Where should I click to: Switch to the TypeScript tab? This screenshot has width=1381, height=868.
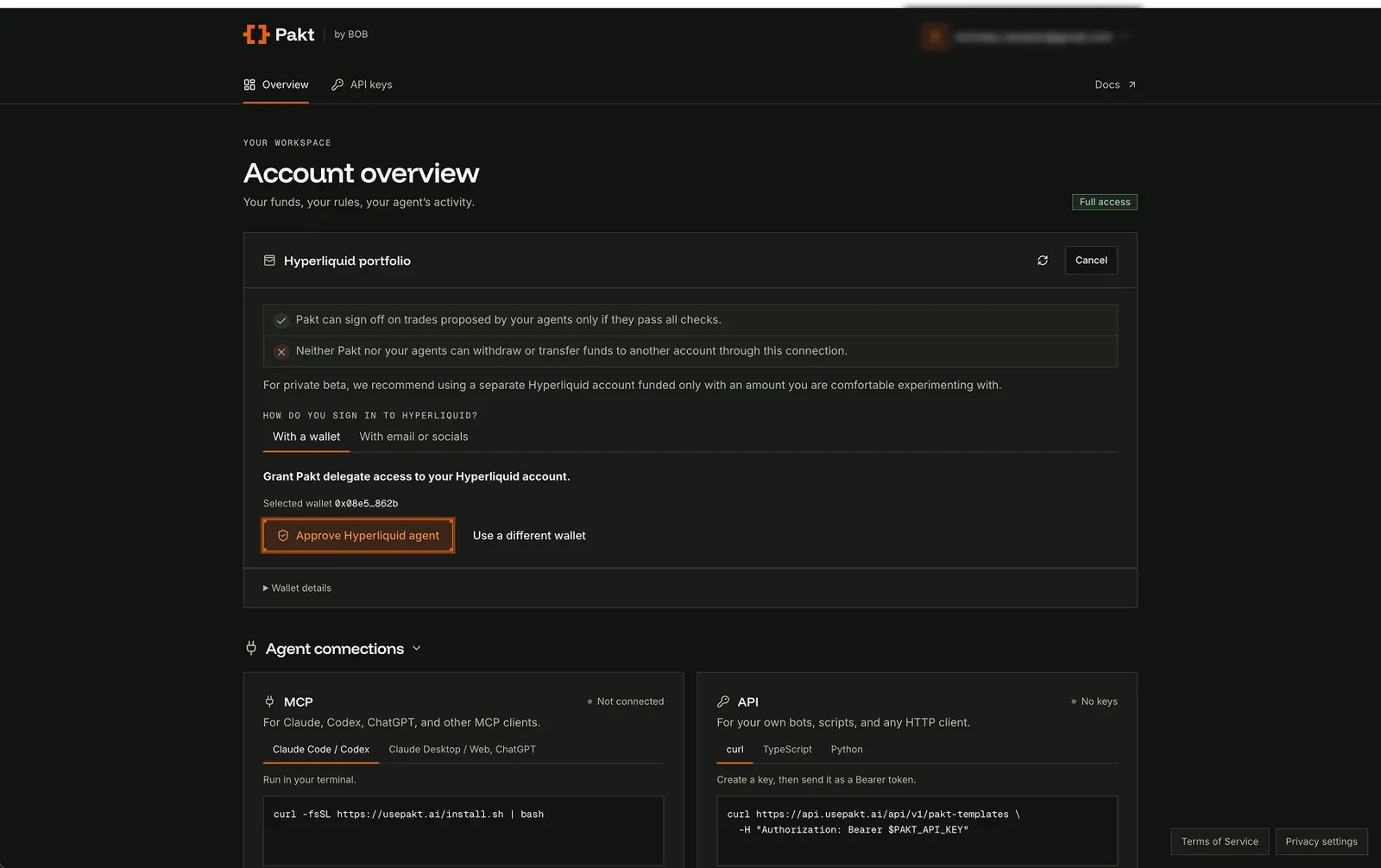[787, 750]
